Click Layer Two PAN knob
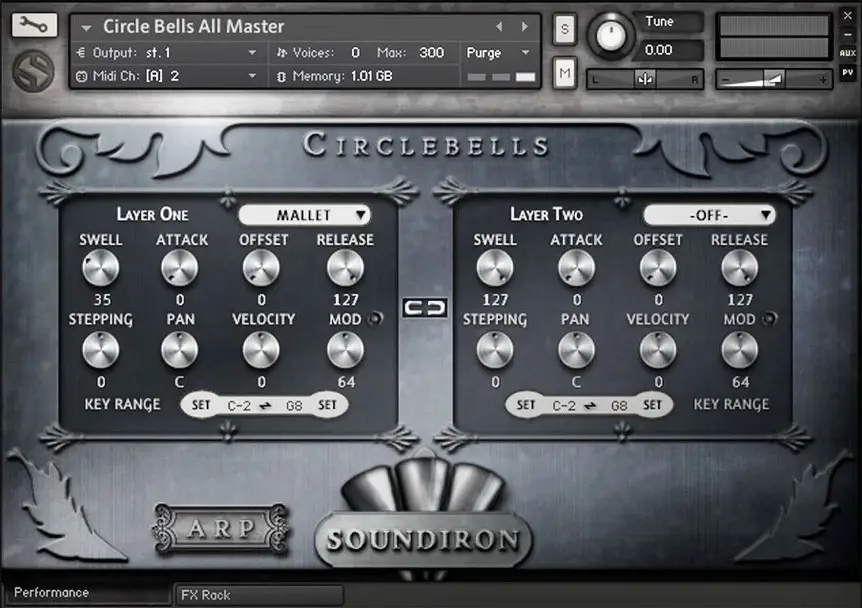This screenshot has width=862, height=608. tap(577, 350)
